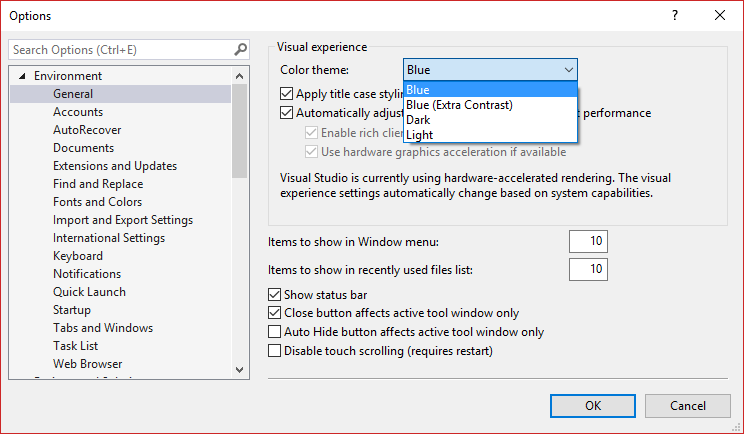Select Import and Export Settings
744x434 pixels.
[123, 220]
